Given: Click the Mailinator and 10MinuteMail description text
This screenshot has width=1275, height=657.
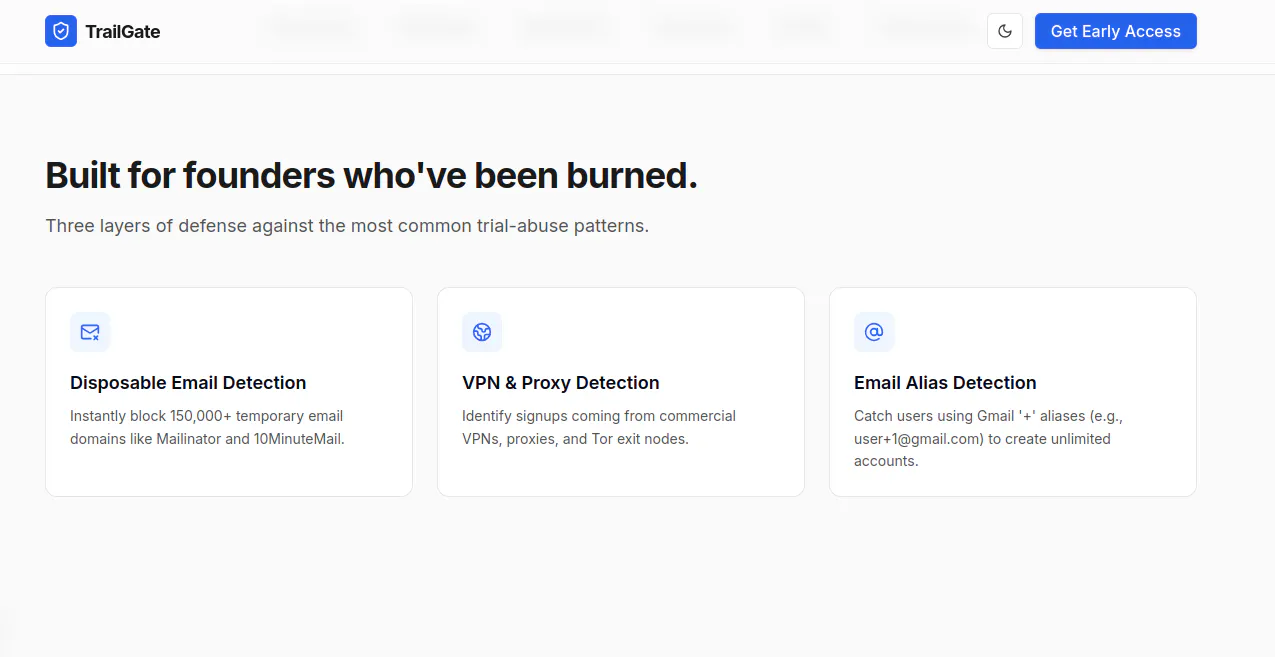Looking at the screenshot, I should tap(207, 427).
